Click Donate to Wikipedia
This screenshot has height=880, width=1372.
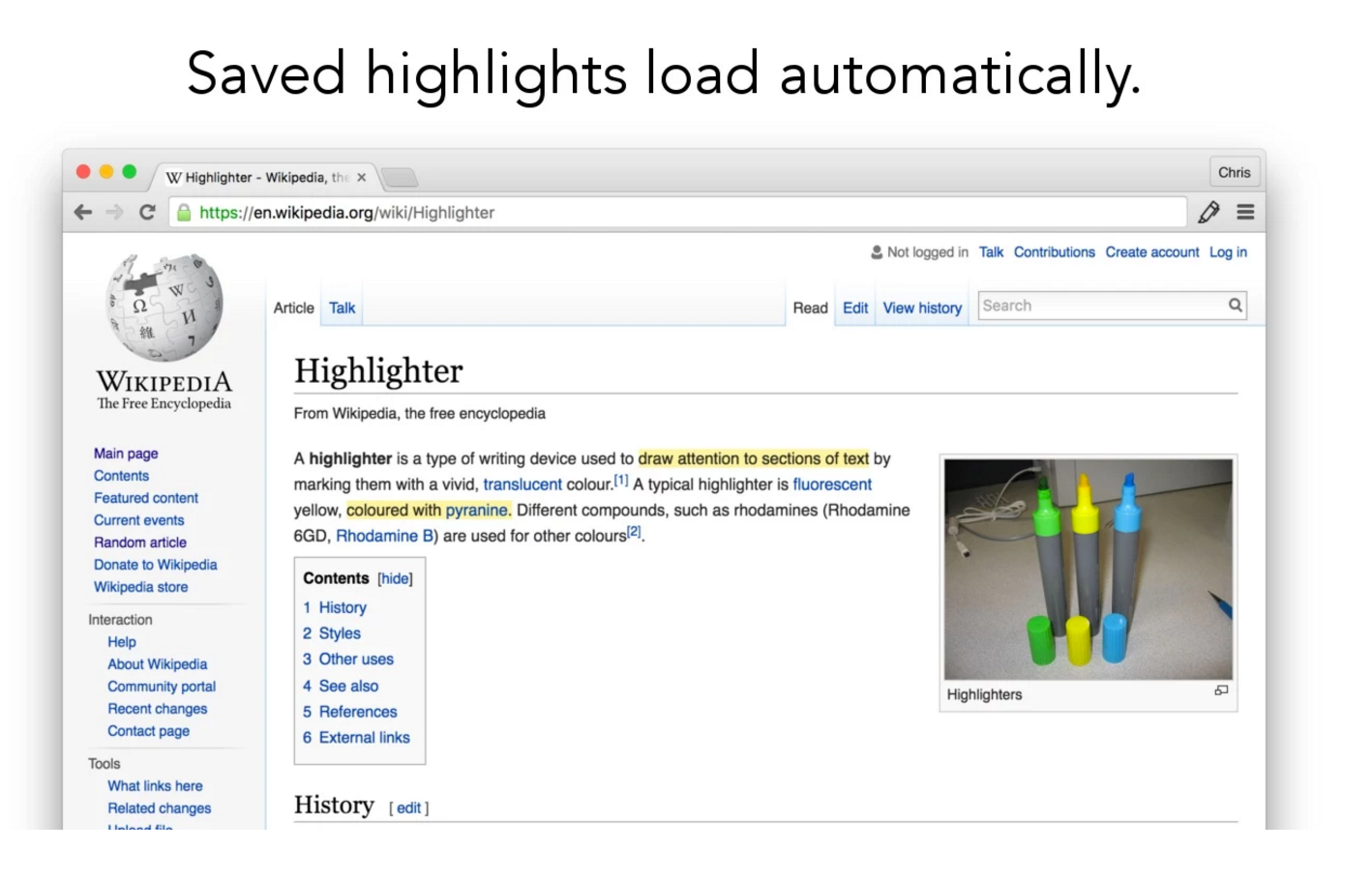click(155, 565)
